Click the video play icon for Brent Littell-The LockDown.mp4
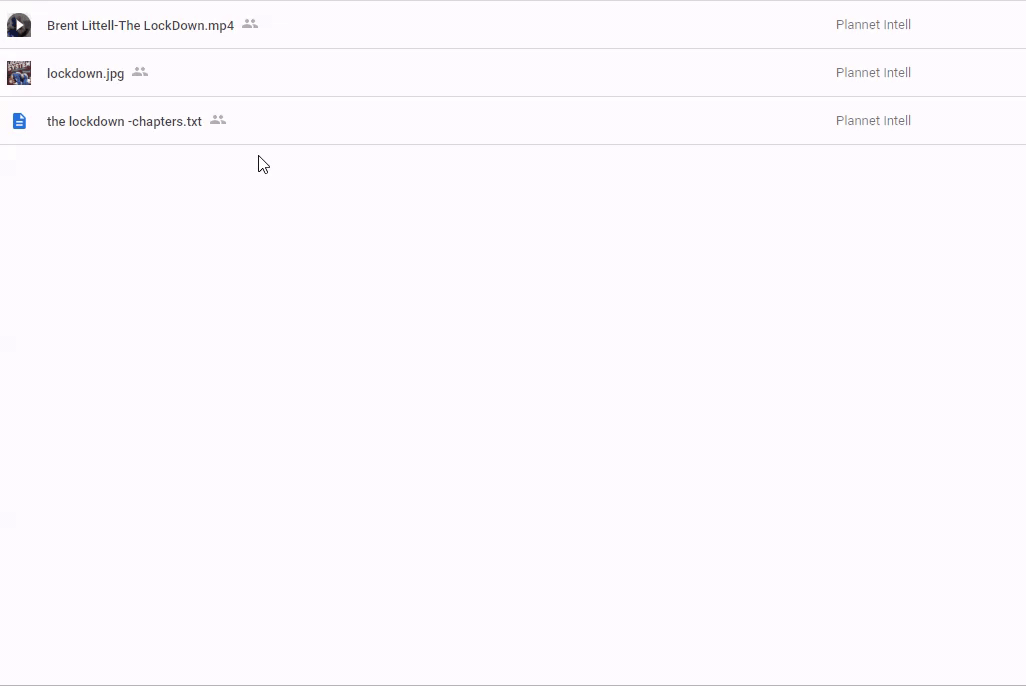1026x686 pixels. [x=19, y=25]
